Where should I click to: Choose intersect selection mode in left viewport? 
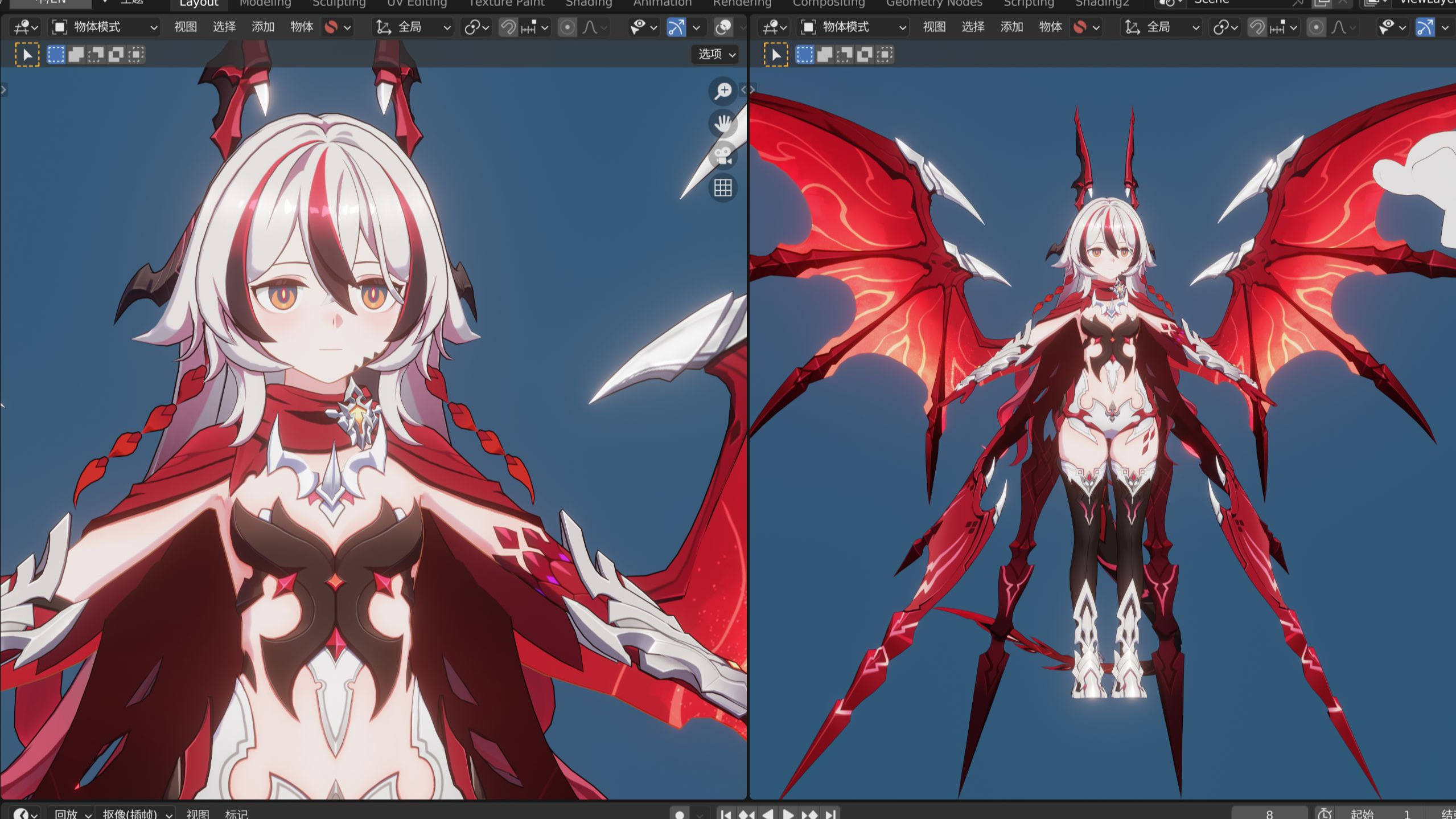(x=135, y=55)
